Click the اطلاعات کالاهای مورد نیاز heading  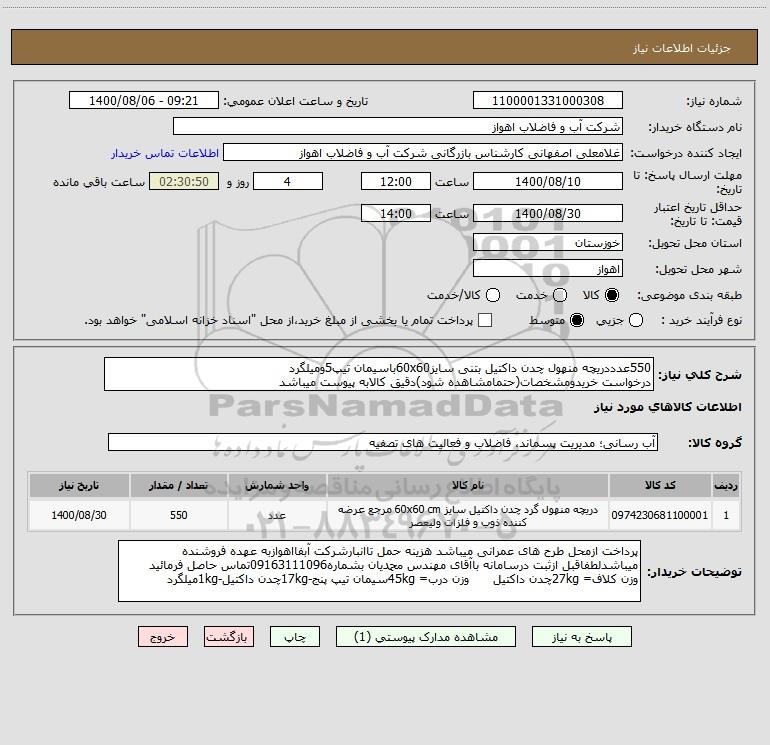click(667, 407)
